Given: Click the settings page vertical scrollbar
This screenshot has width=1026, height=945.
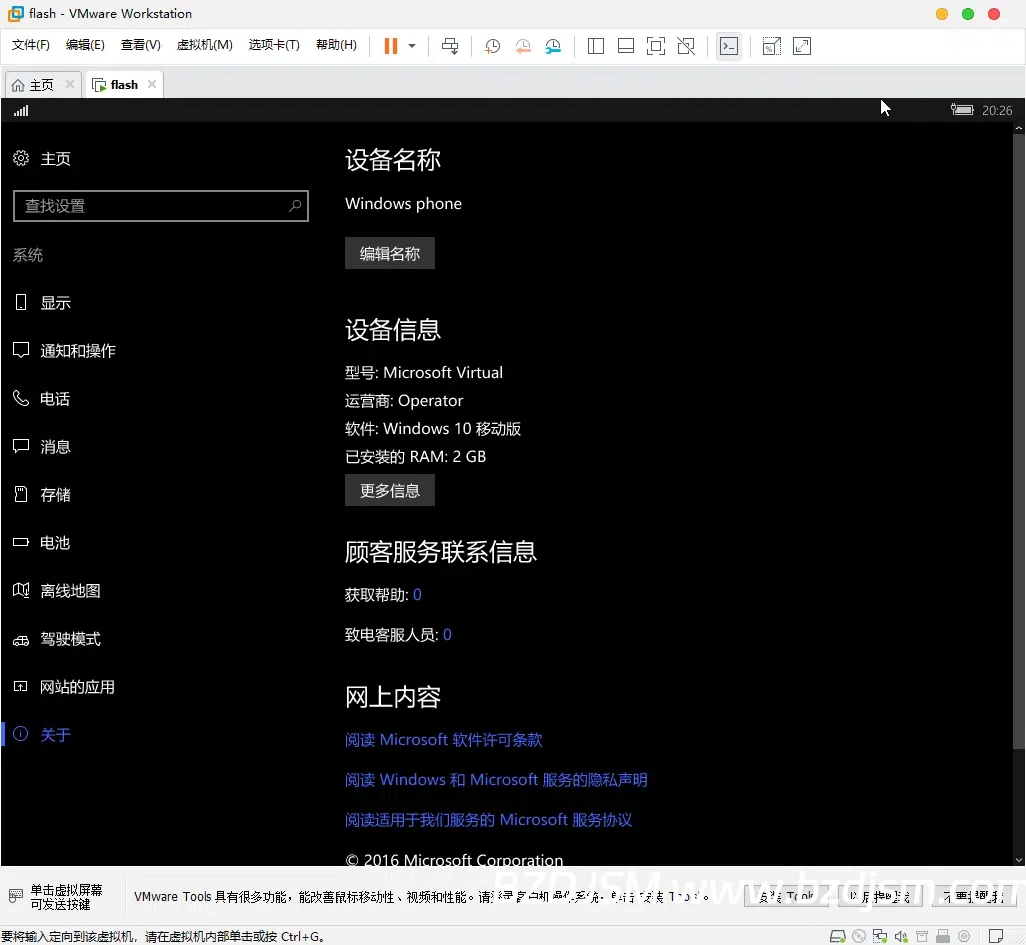Looking at the screenshot, I should pos(1018,442).
